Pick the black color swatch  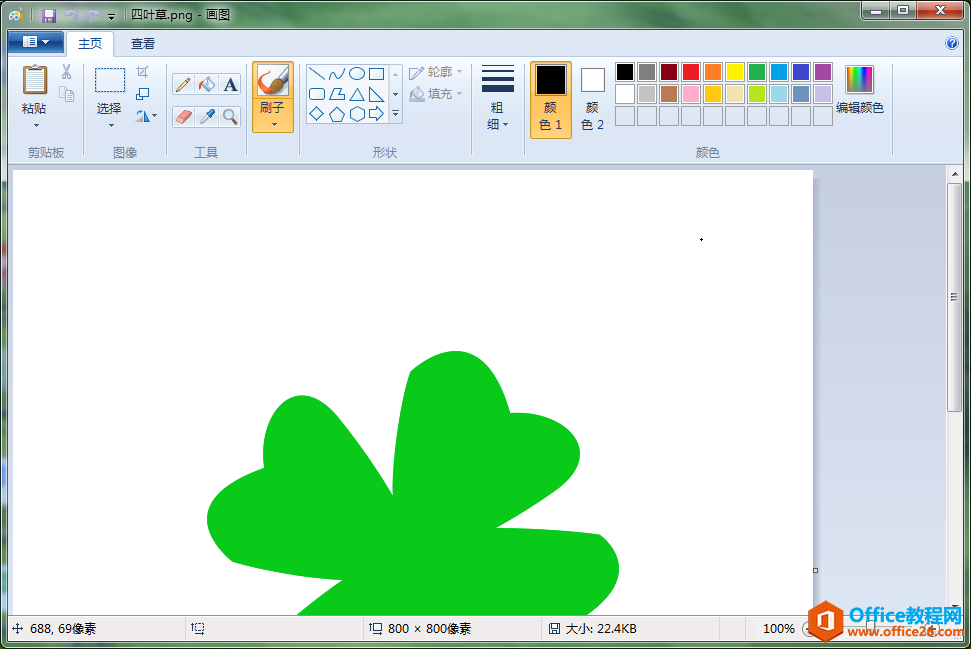pos(625,72)
